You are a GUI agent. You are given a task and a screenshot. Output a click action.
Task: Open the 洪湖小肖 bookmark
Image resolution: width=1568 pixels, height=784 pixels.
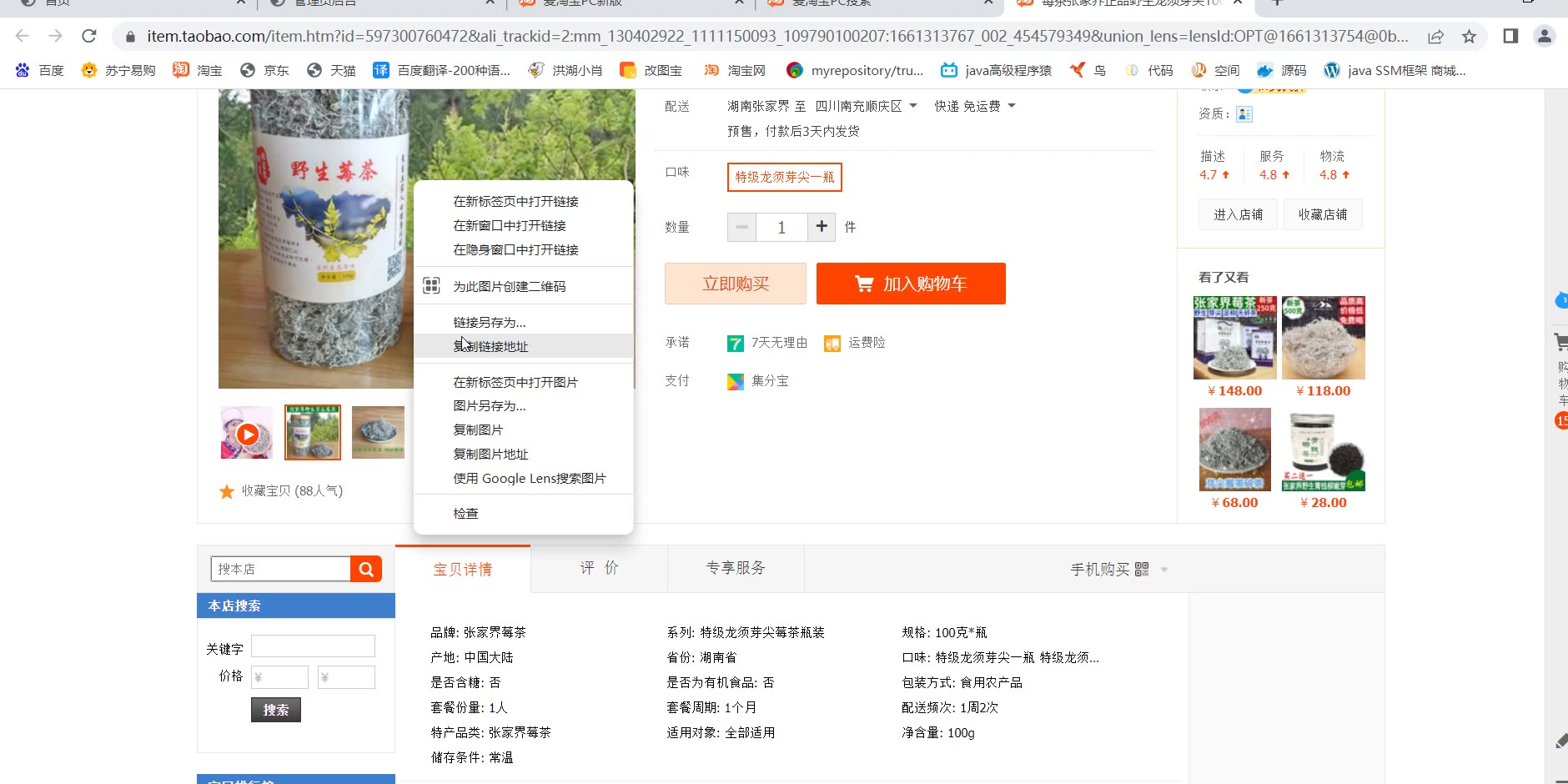[565, 70]
